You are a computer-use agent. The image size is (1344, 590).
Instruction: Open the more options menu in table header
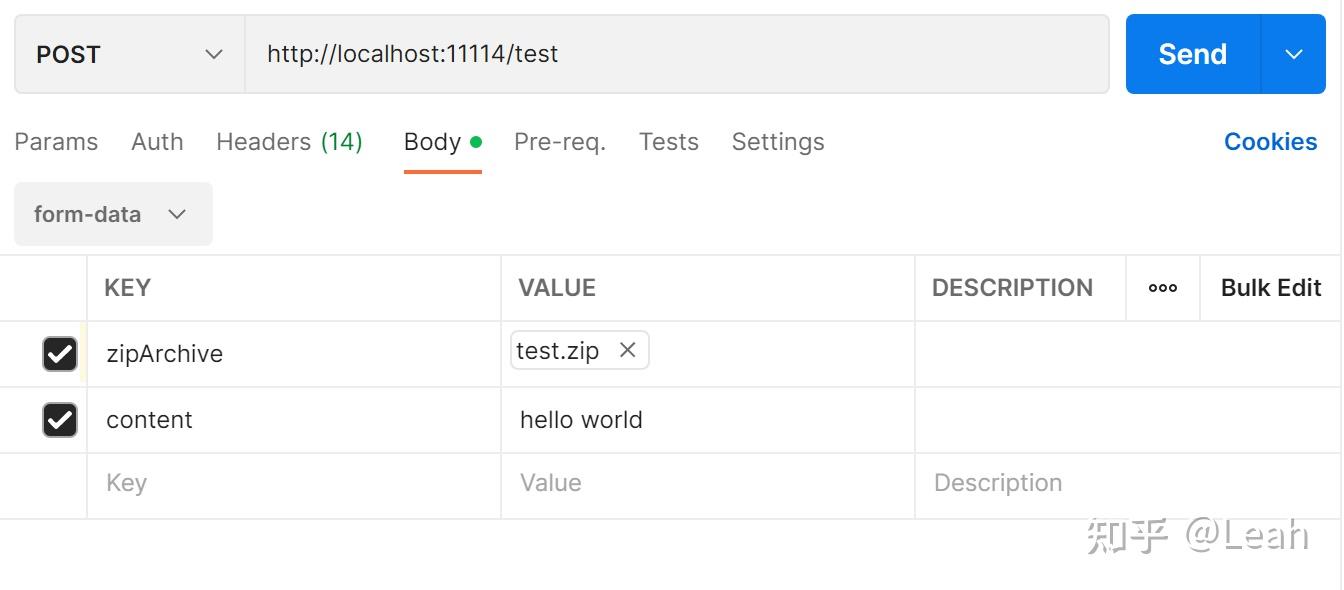click(1163, 288)
